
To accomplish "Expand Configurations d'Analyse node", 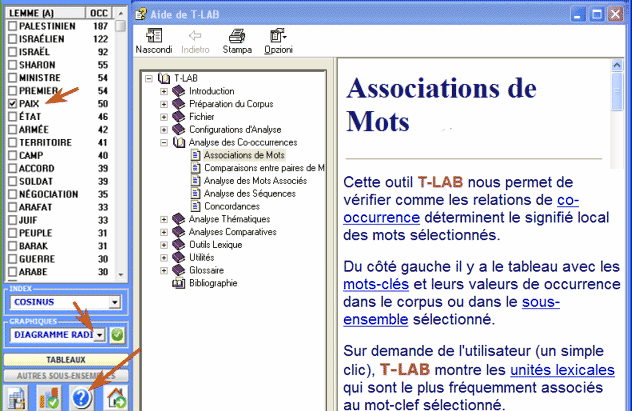I will pos(164,130).
